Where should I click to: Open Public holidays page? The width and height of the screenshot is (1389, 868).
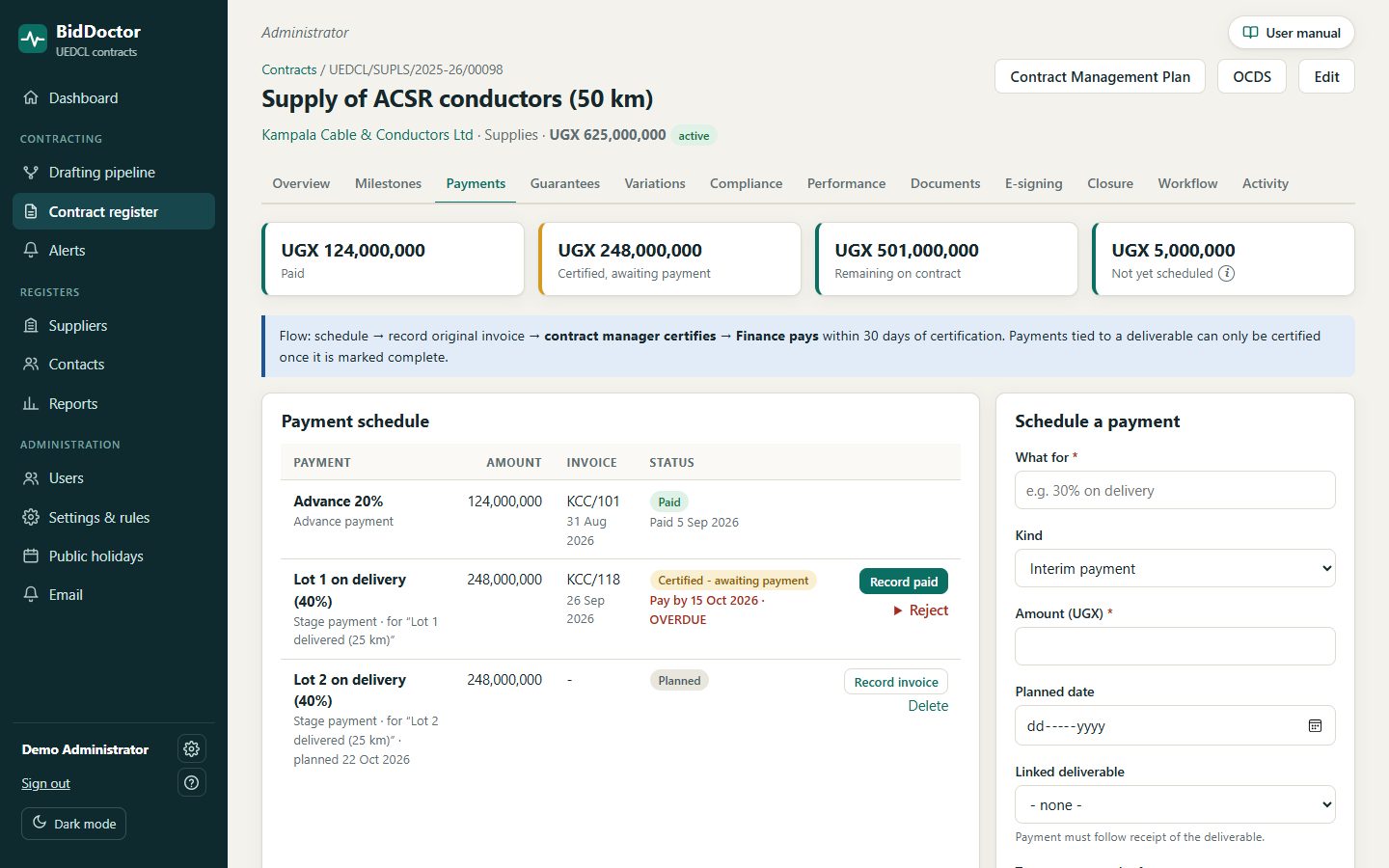(114, 556)
